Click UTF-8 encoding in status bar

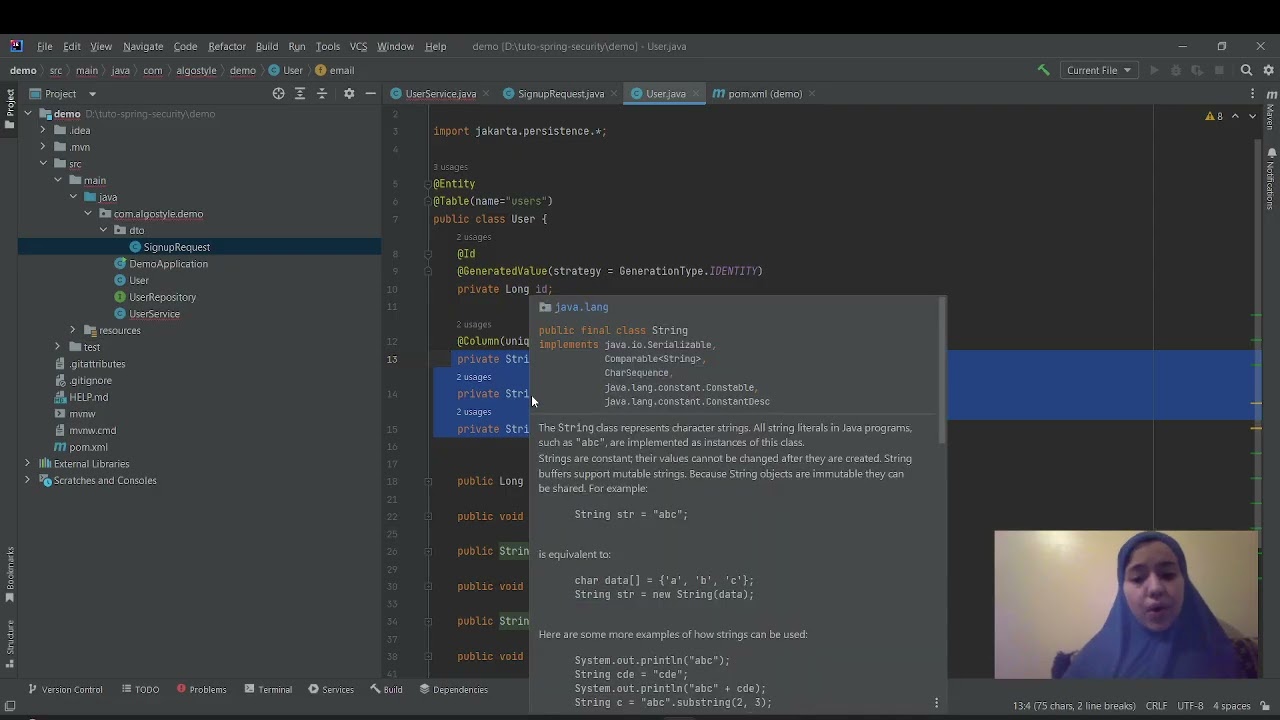pos(1190,705)
